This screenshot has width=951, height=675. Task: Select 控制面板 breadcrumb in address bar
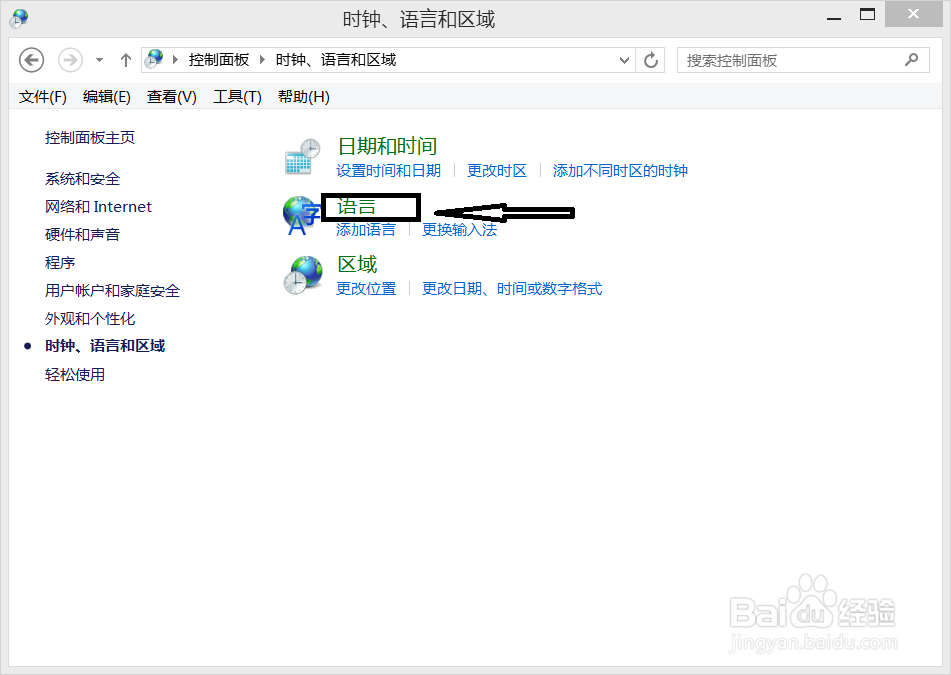219,59
